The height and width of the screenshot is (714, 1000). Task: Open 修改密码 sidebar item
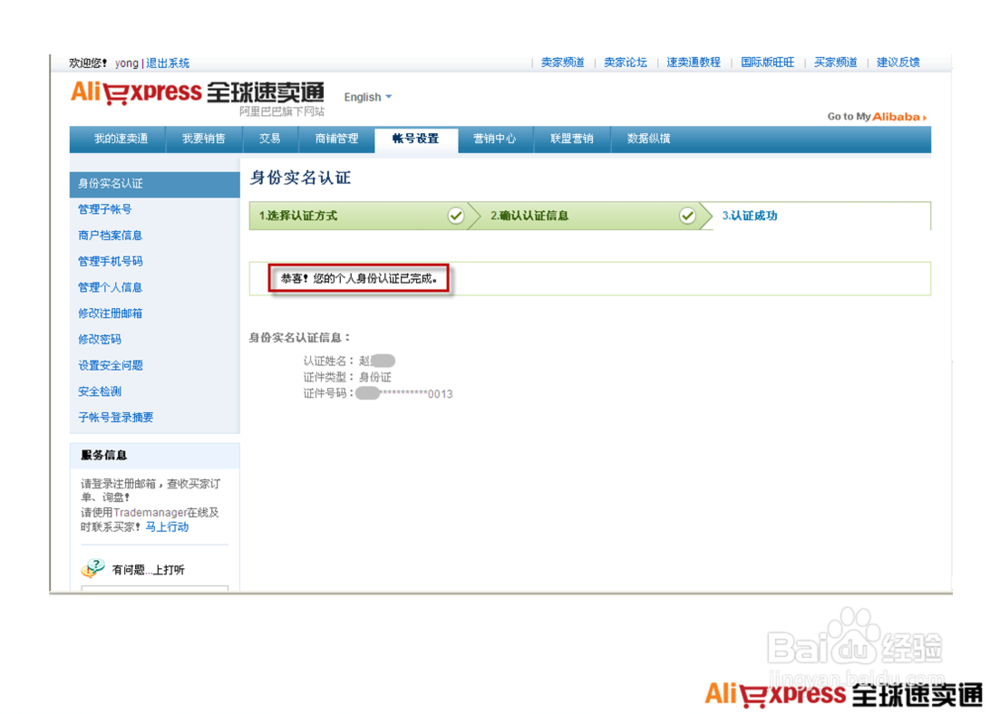pyautogui.click(x=99, y=339)
